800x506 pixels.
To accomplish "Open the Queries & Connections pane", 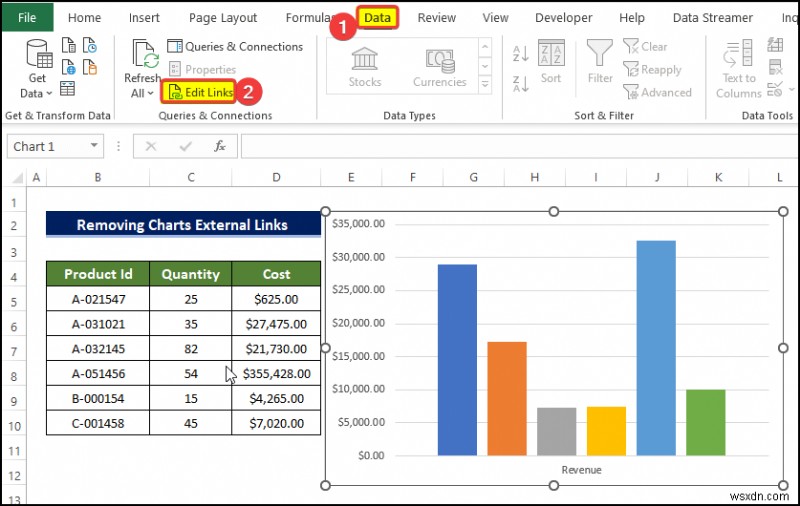I will (x=235, y=46).
